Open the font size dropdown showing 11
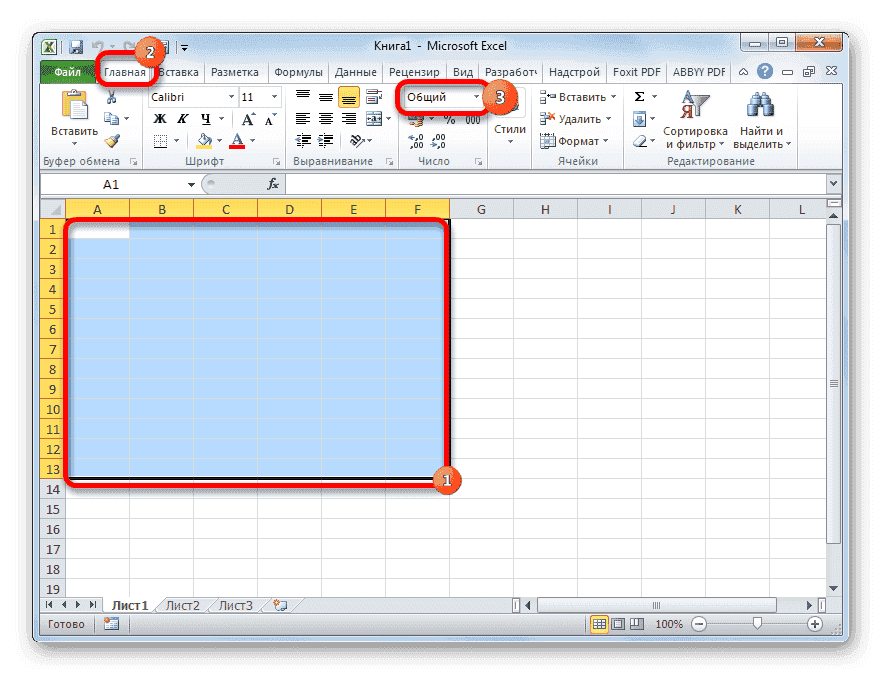The image size is (882, 675). click(258, 96)
